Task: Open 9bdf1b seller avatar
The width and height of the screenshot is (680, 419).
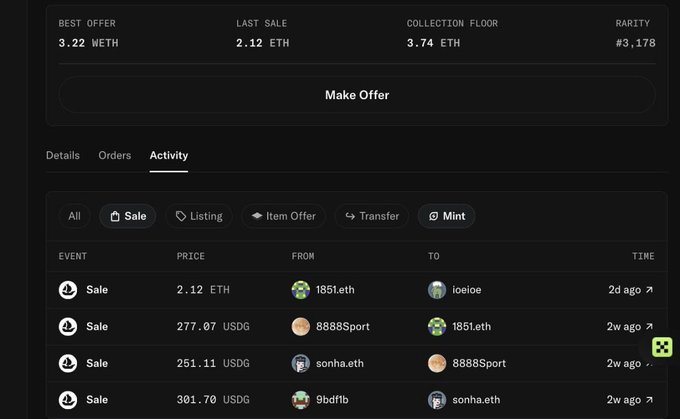Action: click(301, 400)
